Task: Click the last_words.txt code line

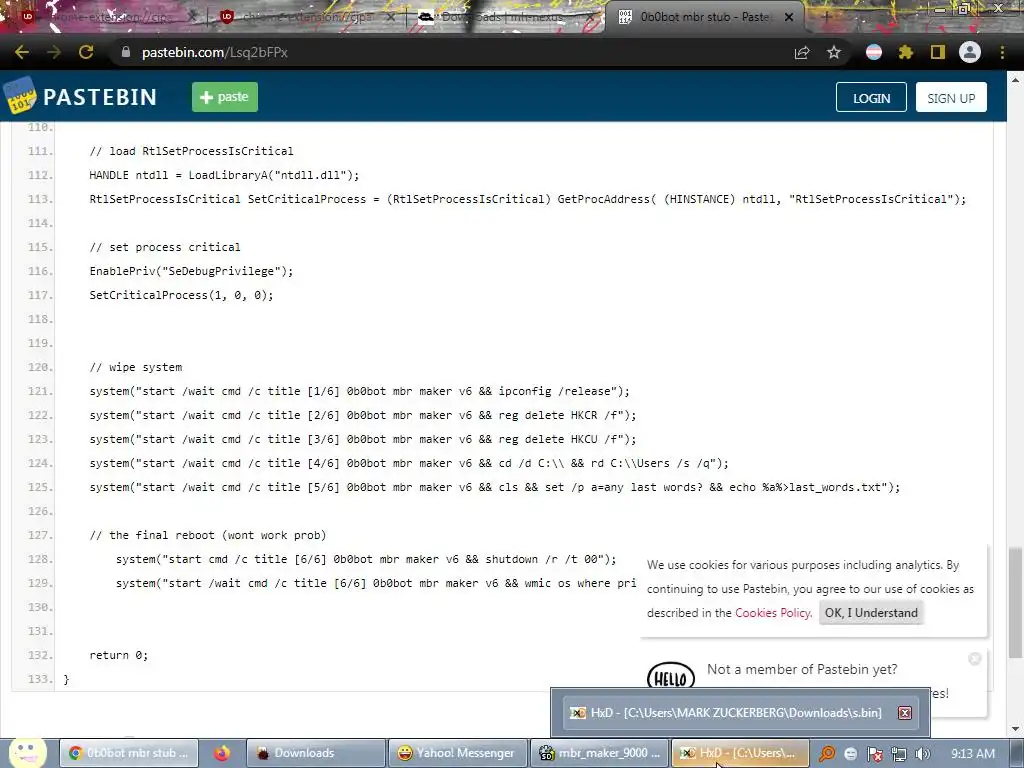Action: point(494,487)
